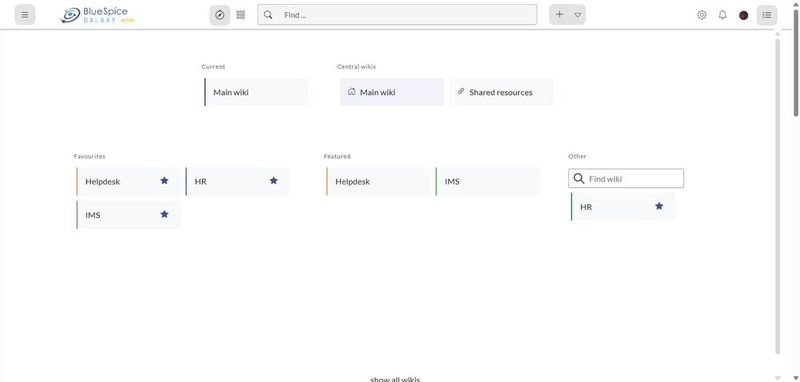Viewport: 800px width, 382px height.
Task: Toggle the star on Favourites IMS
Action: [164, 214]
